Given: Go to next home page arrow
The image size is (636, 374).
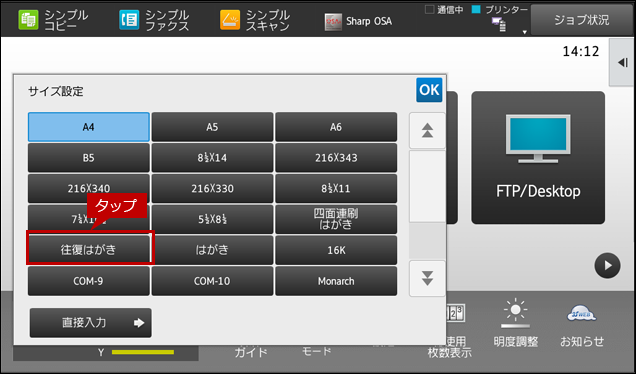Looking at the screenshot, I should click(x=607, y=266).
